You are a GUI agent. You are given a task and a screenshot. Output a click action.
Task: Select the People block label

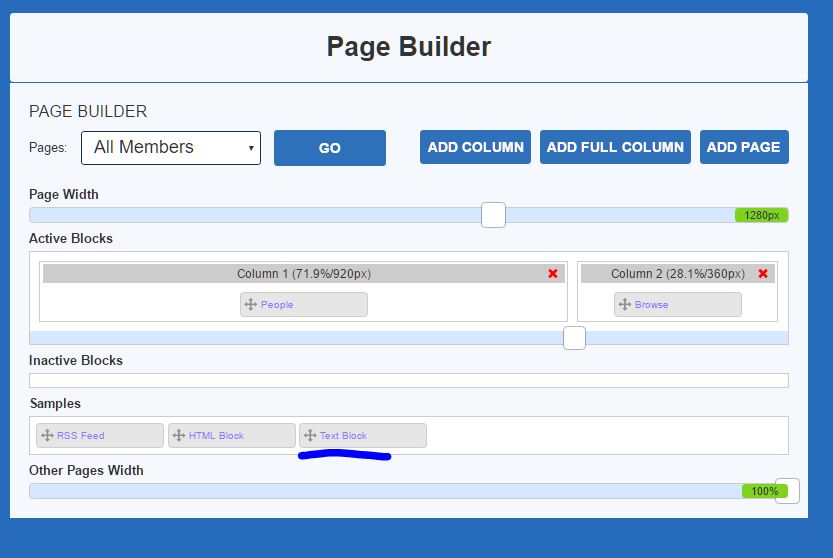click(x=277, y=304)
